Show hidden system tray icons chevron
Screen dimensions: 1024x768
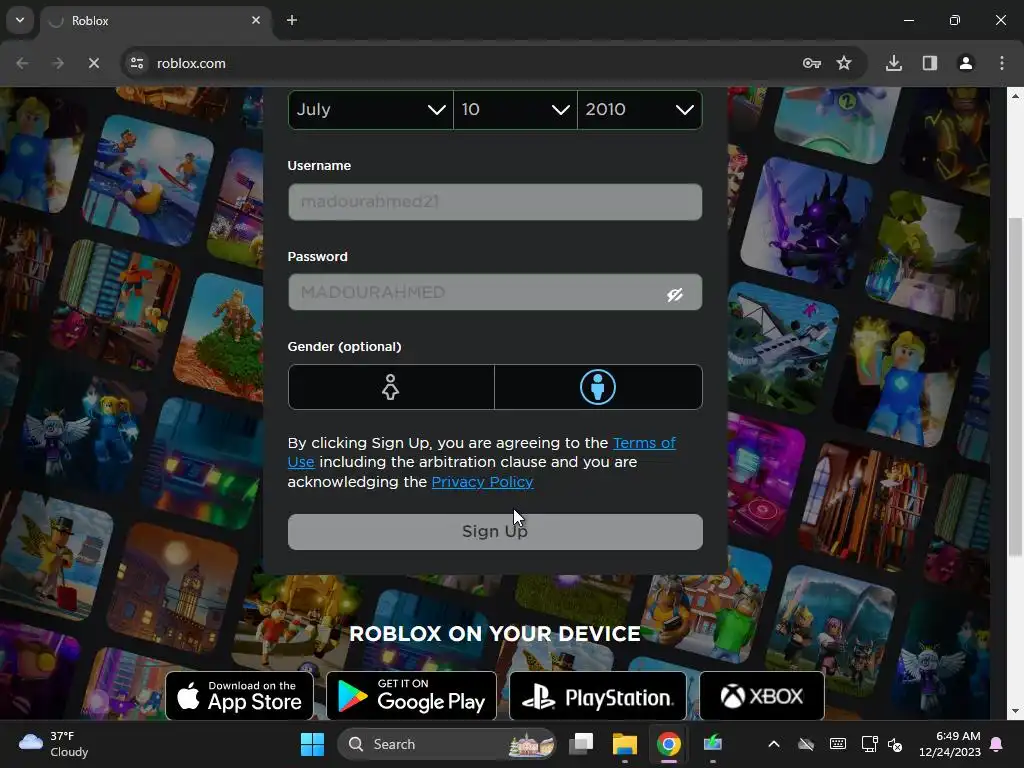pos(774,744)
